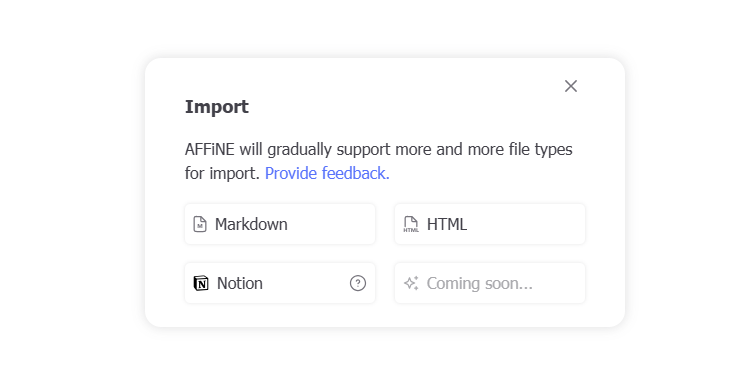Click the sparkle icon beside Coming soon
This screenshot has height=383, width=752.
click(x=411, y=283)
